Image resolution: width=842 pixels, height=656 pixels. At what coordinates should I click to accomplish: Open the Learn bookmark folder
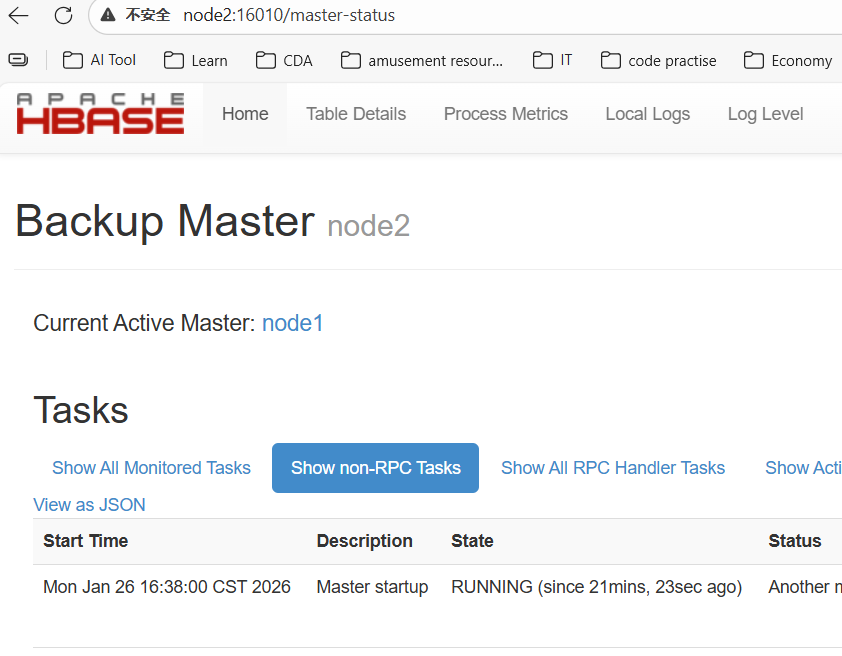[195, 61]
